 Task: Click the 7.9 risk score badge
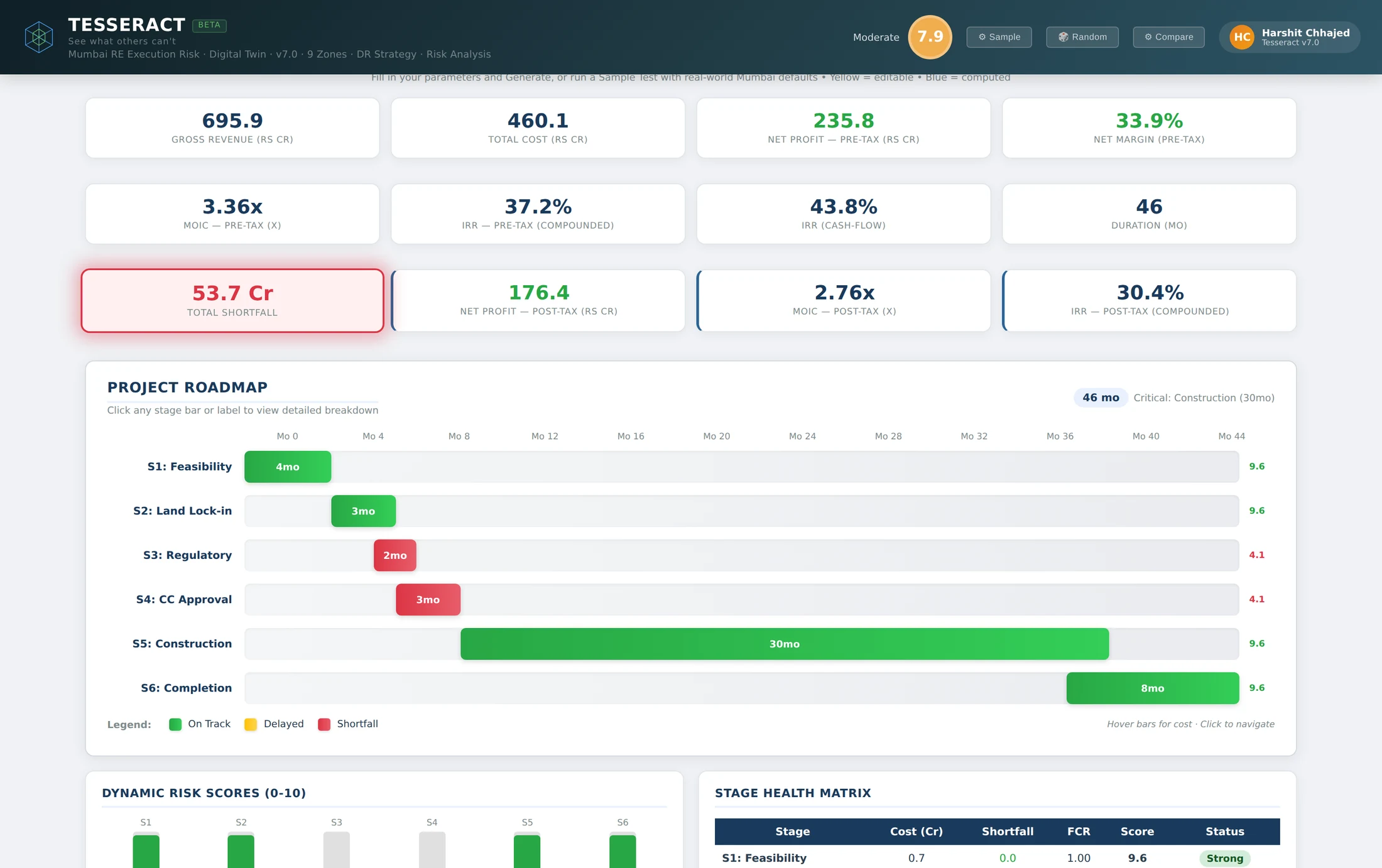[x=930, y=37]
